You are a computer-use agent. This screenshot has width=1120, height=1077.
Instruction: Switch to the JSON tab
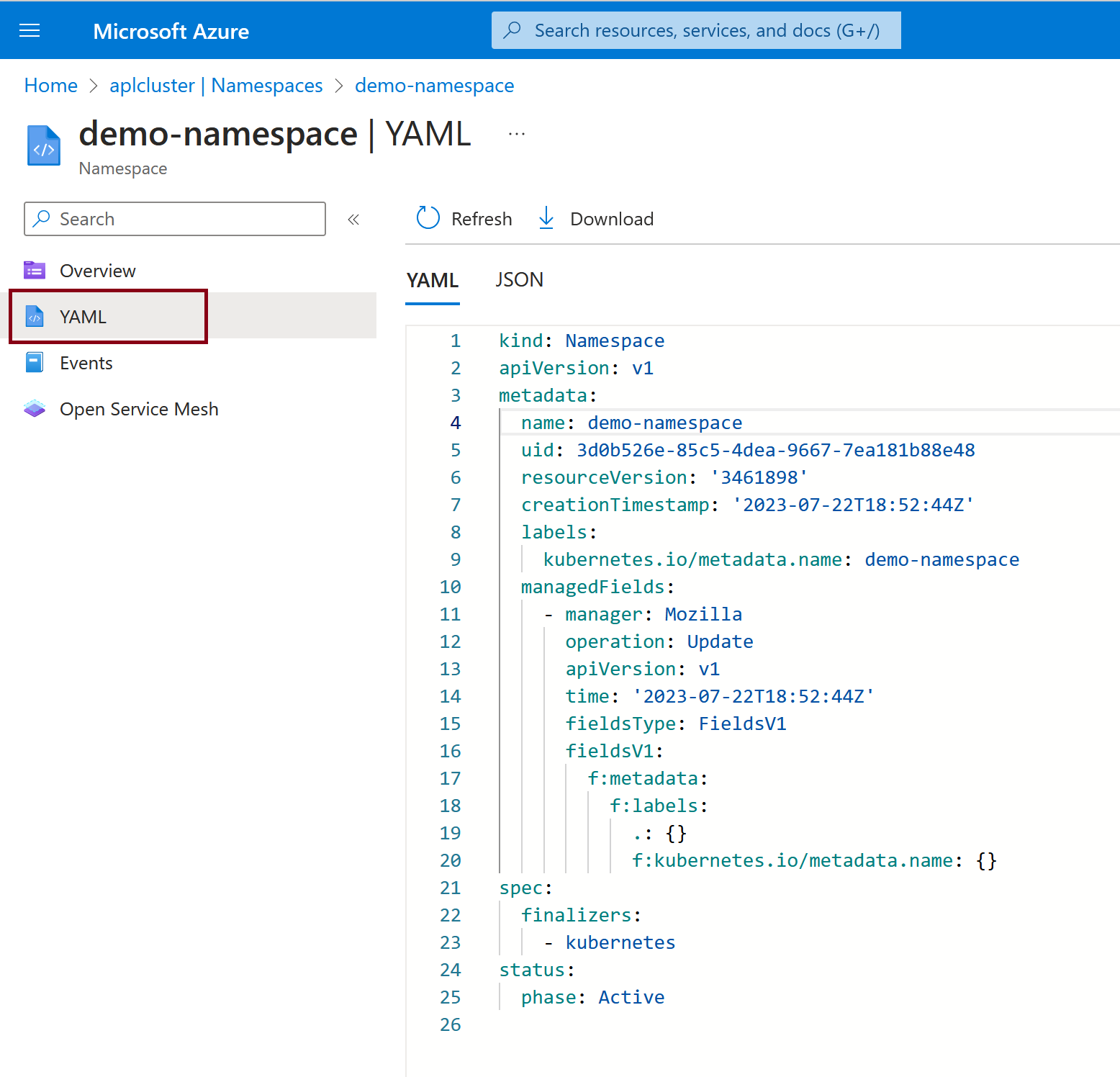point(520,280)
